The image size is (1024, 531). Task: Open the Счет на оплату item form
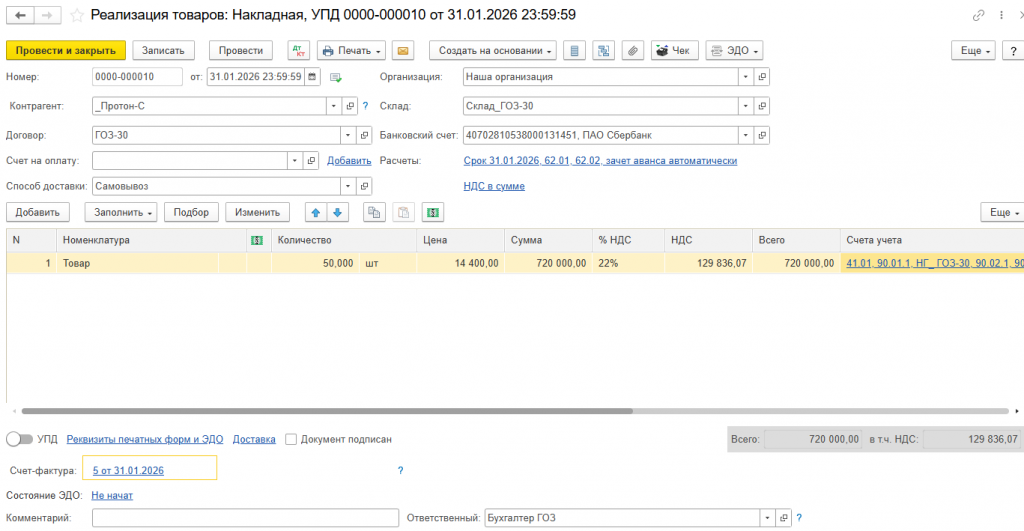click(312, 161)
